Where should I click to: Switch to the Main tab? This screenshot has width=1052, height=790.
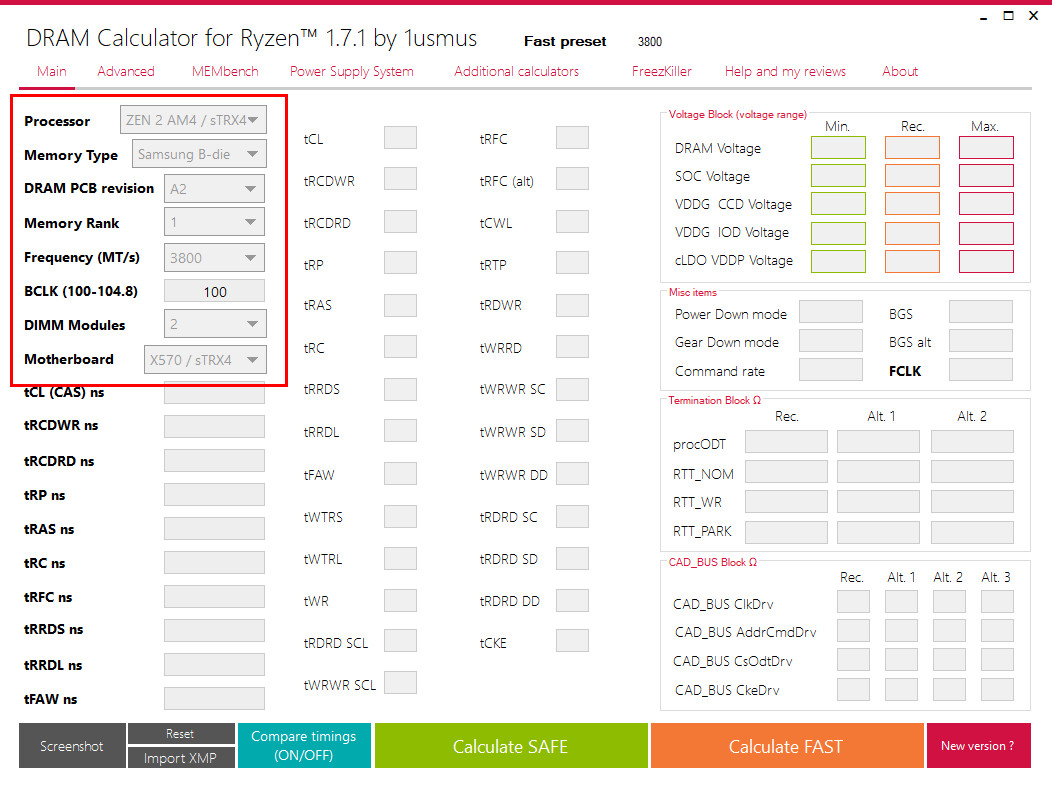click(x=52, y=71)
